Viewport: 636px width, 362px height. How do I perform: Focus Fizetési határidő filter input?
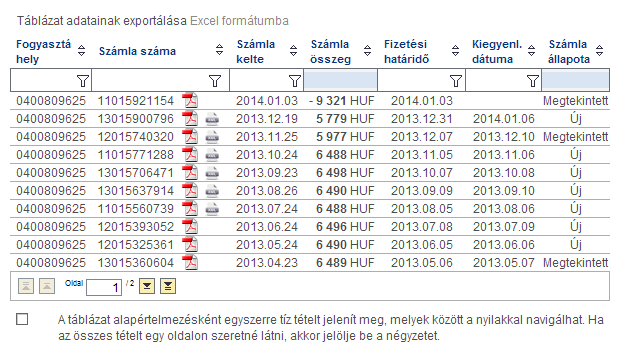point(421,80)
